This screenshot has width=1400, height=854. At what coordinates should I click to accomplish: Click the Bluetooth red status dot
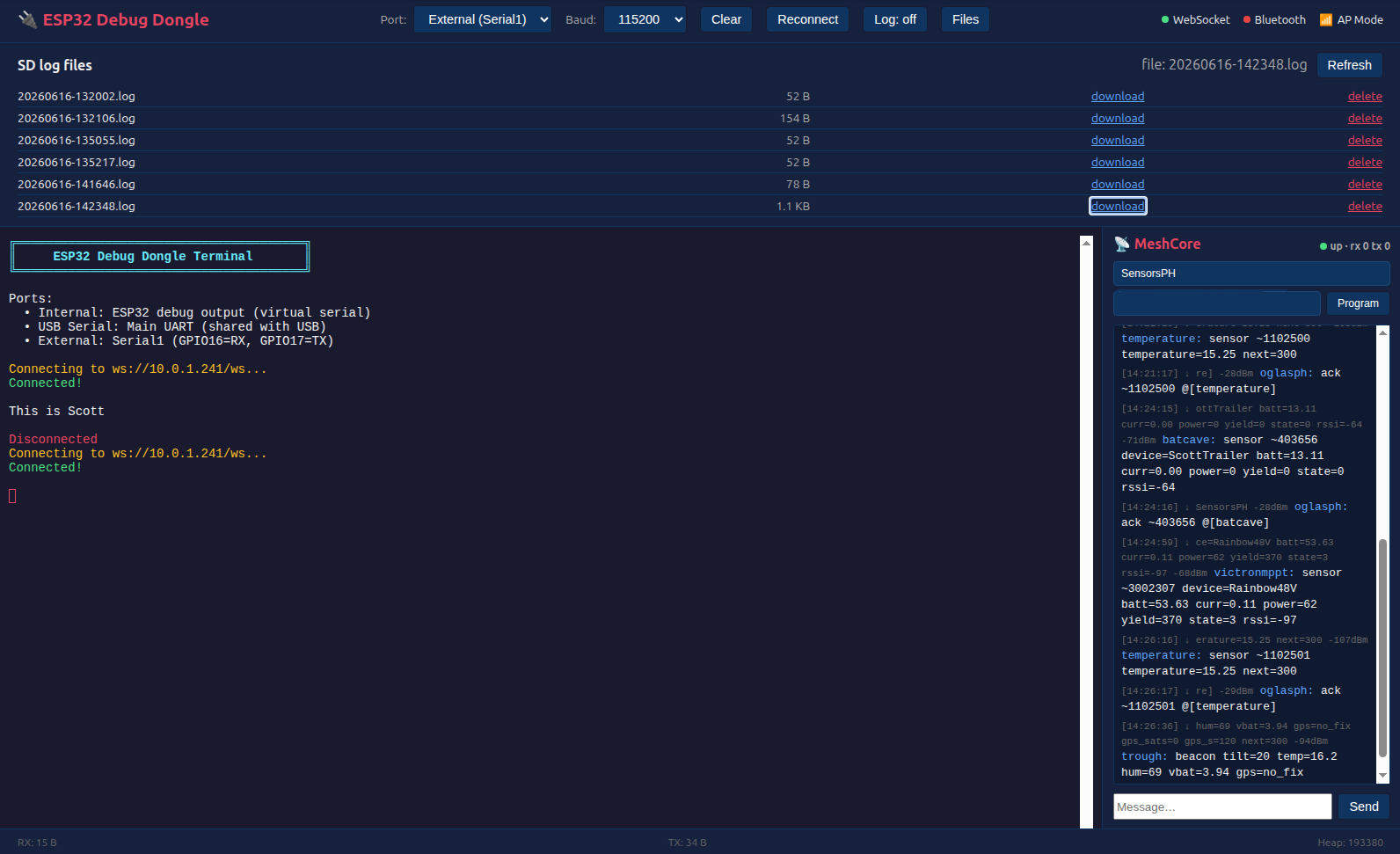1247,19
